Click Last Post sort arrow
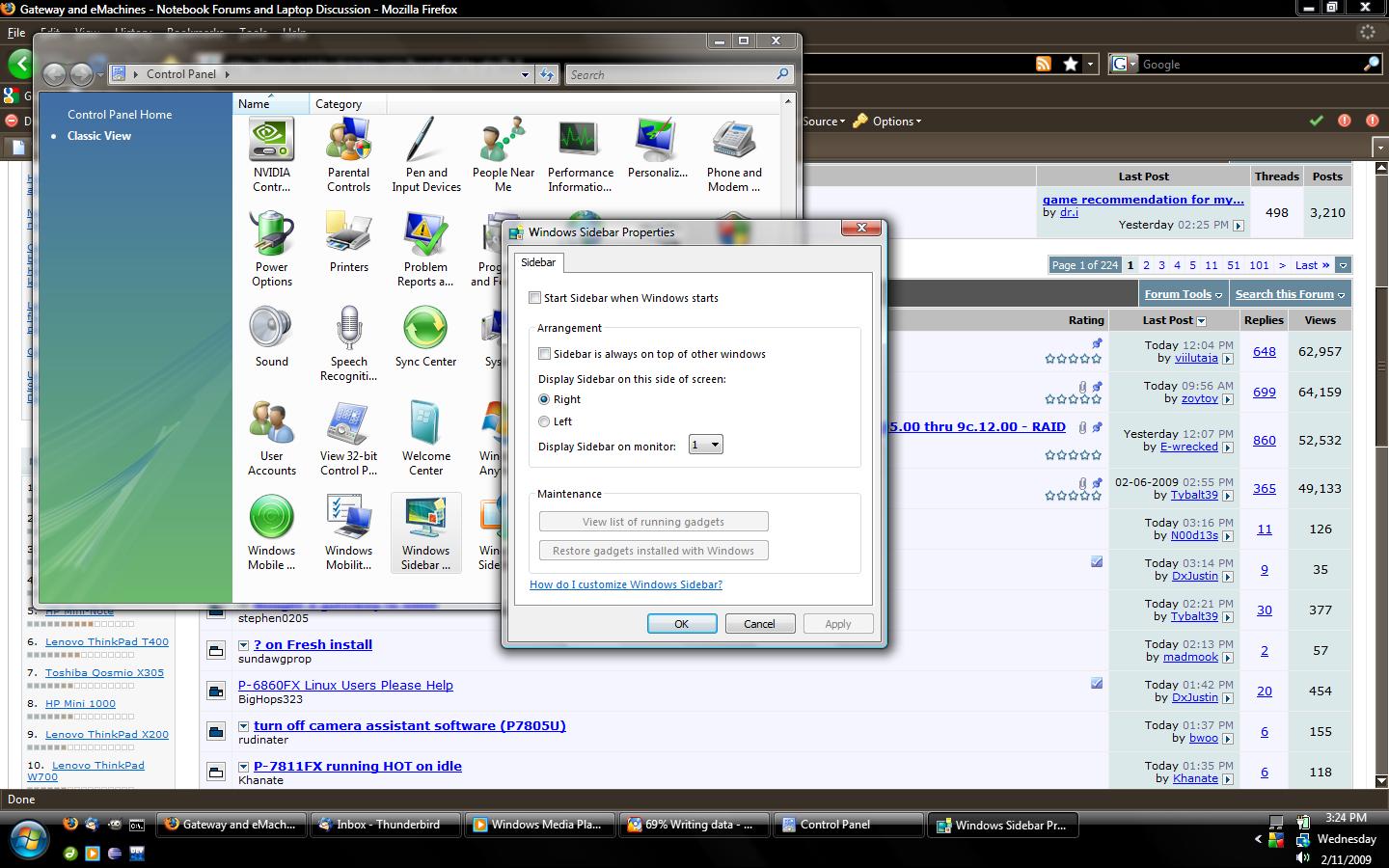The width and height of the screenshot is (1389, 868). tap(1202, 320)
